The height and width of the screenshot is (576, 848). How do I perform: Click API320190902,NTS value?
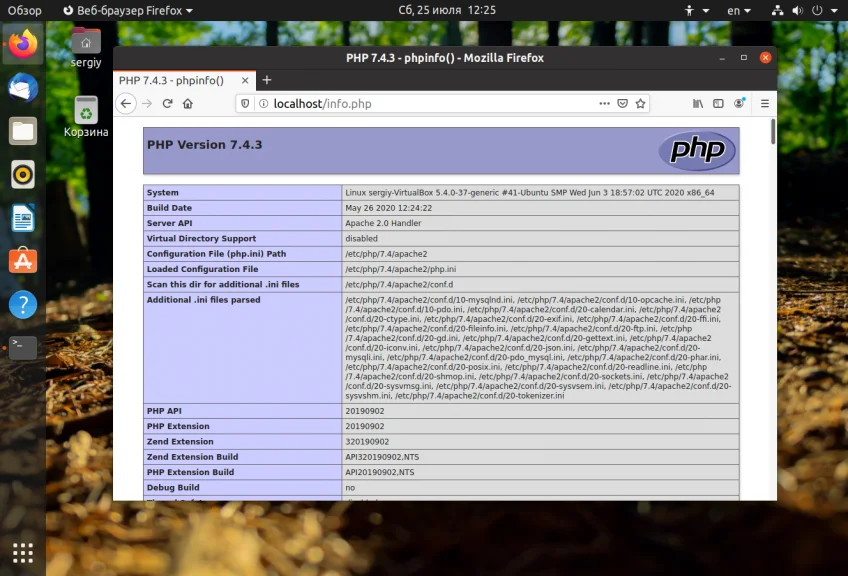point(382,457)
